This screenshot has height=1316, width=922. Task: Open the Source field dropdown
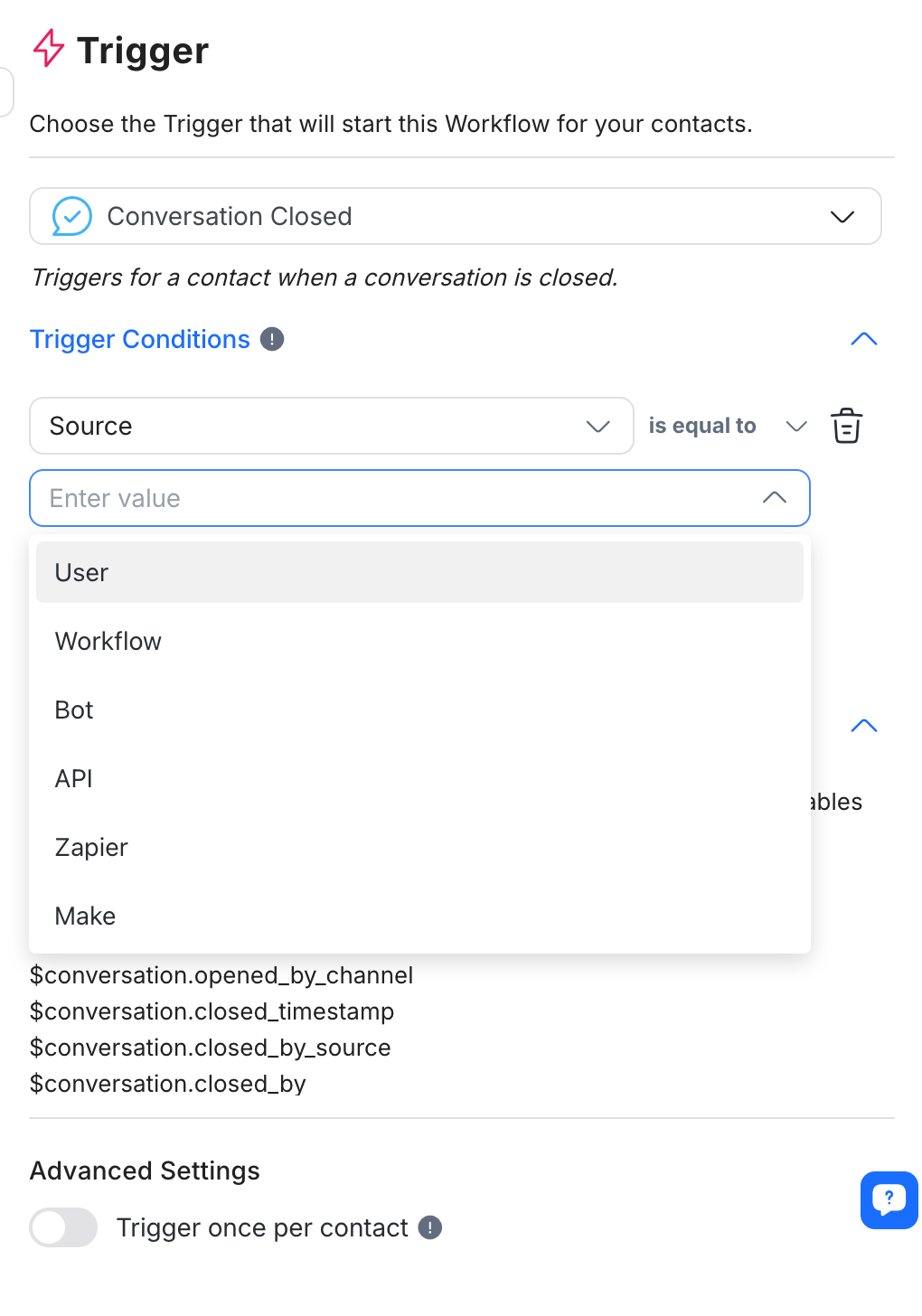point(331,426)
